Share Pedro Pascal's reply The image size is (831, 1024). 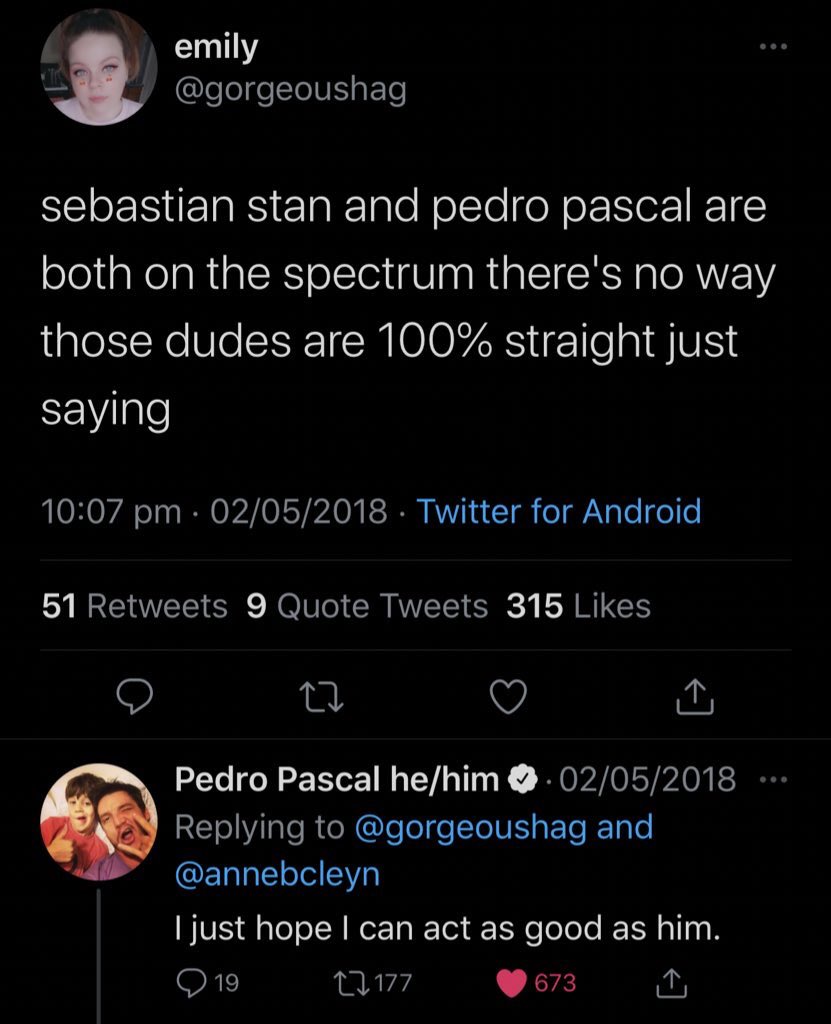coord(669,983)
